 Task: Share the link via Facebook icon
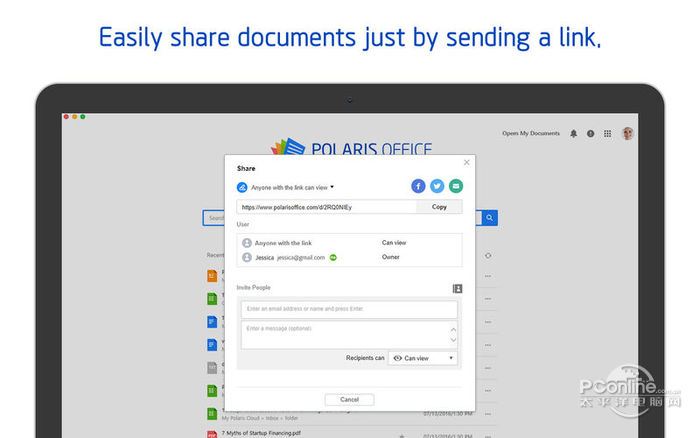(418, 186)
